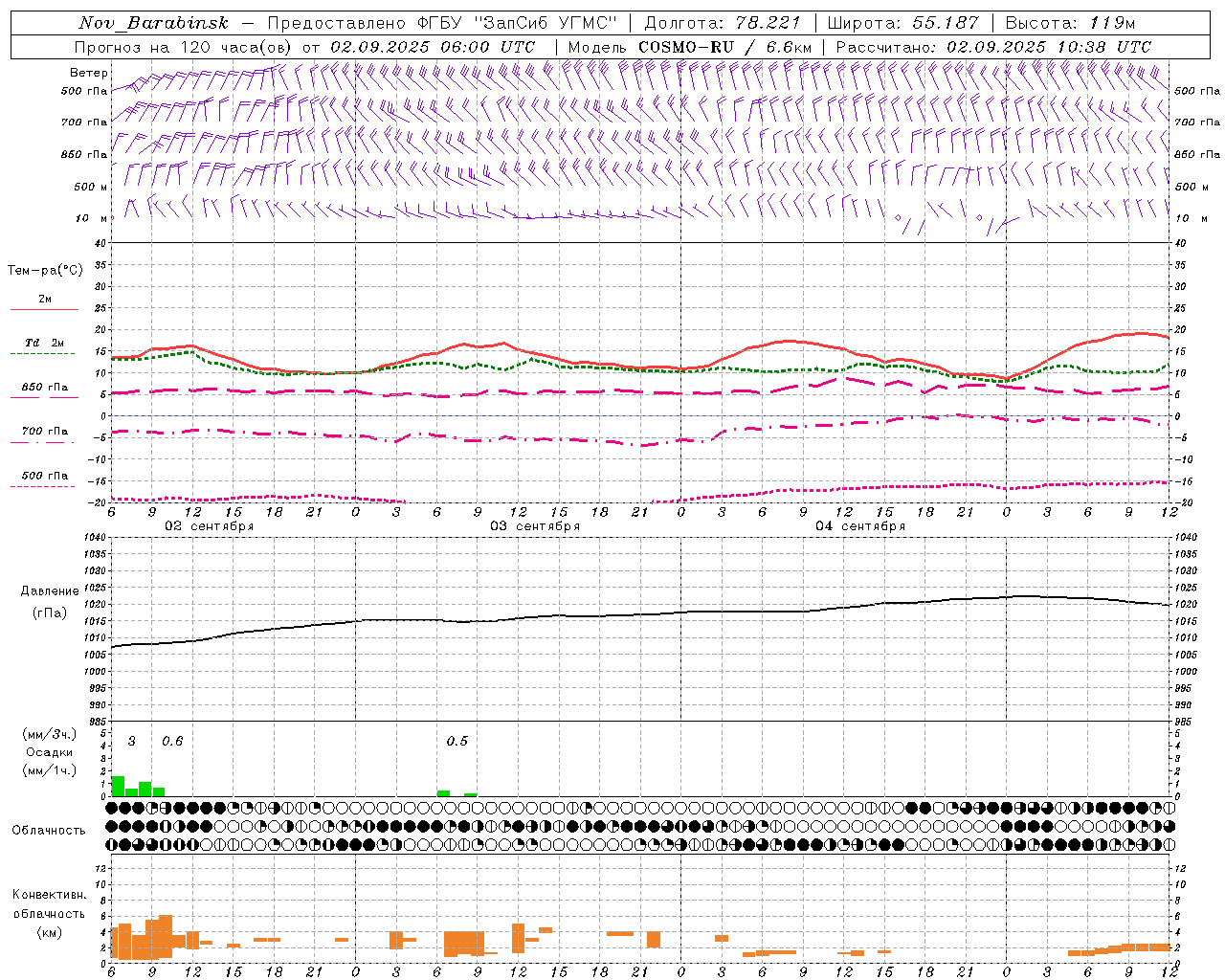
Task: Click the '03 сентября' date label
Action: pyautogui.click(x=535, y=526)
